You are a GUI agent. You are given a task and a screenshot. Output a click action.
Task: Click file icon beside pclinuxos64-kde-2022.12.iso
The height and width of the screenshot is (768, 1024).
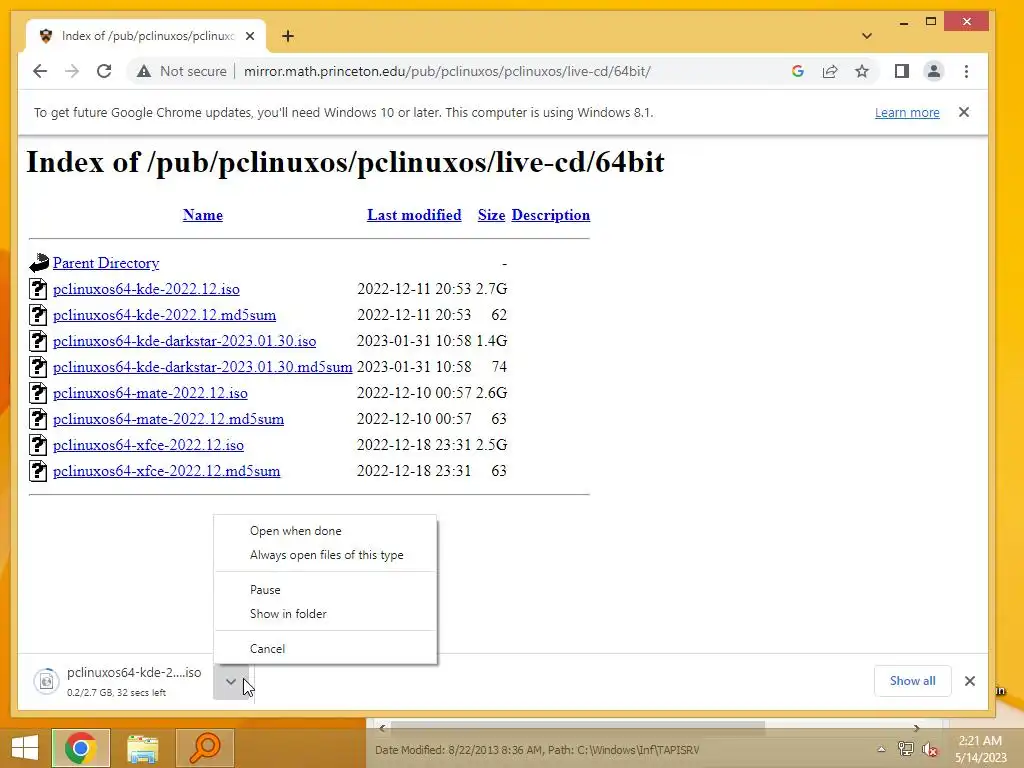tap(39, 289)
